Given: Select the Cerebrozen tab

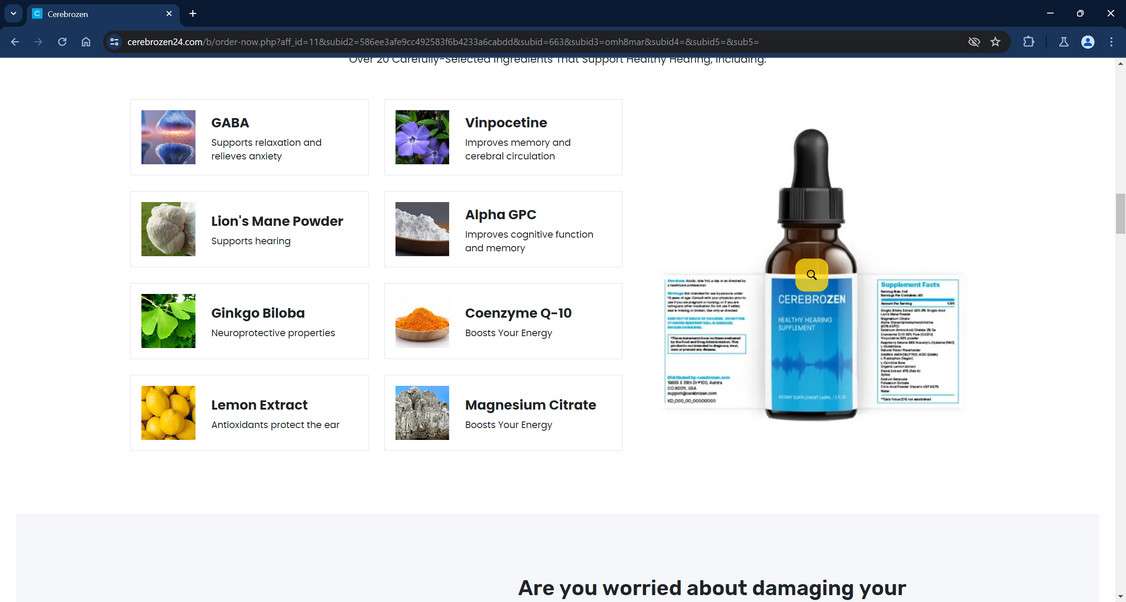Looking at the screenshot, I should pyautogui.click(x=103, y=14).
